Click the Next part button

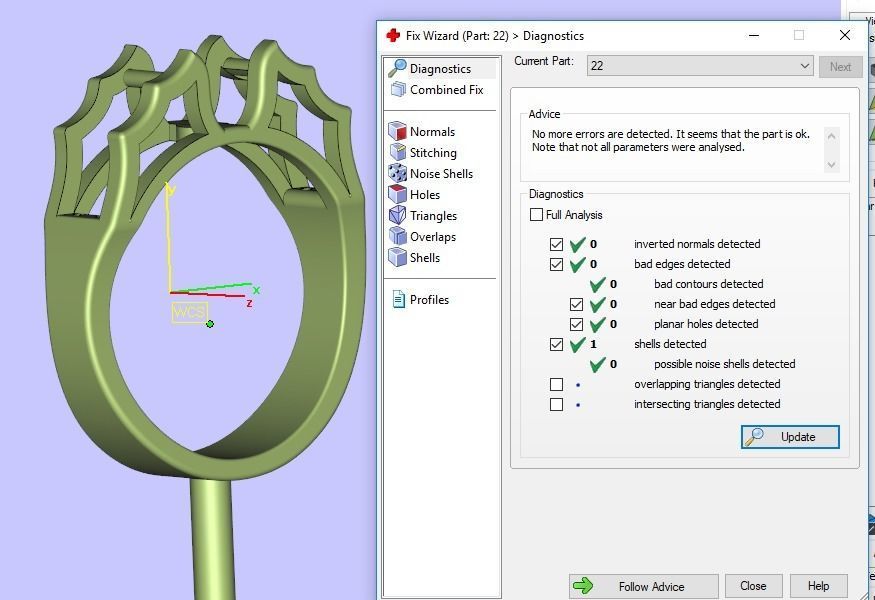(840, 66)
